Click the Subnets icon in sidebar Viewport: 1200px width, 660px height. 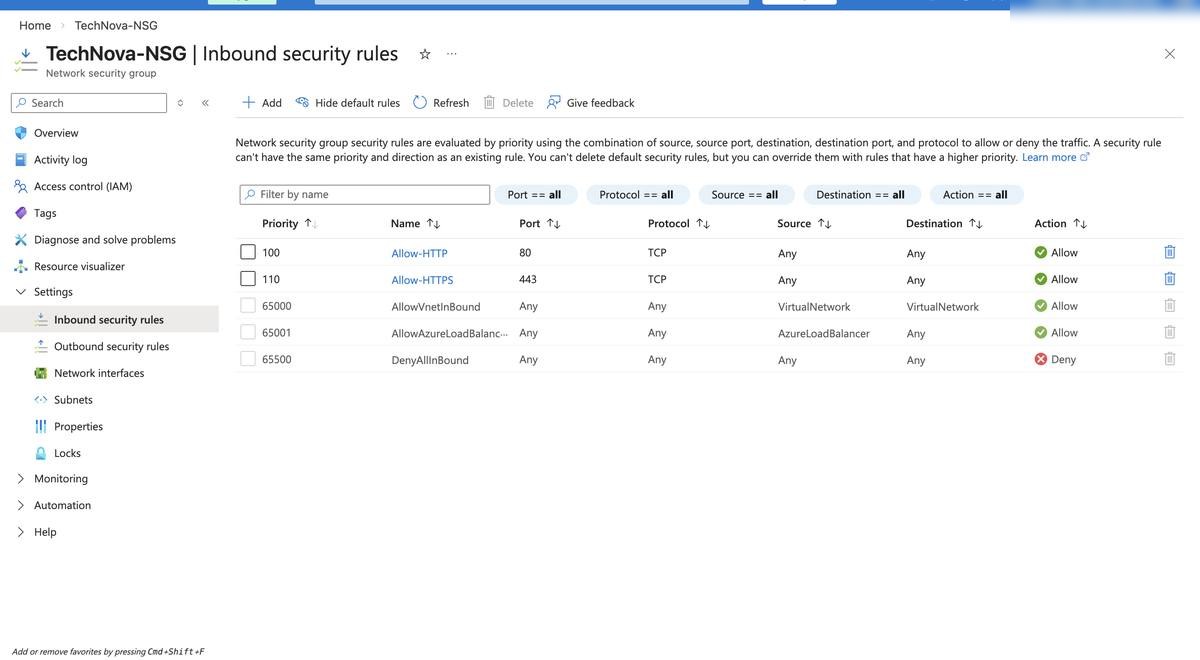[41, 400]
